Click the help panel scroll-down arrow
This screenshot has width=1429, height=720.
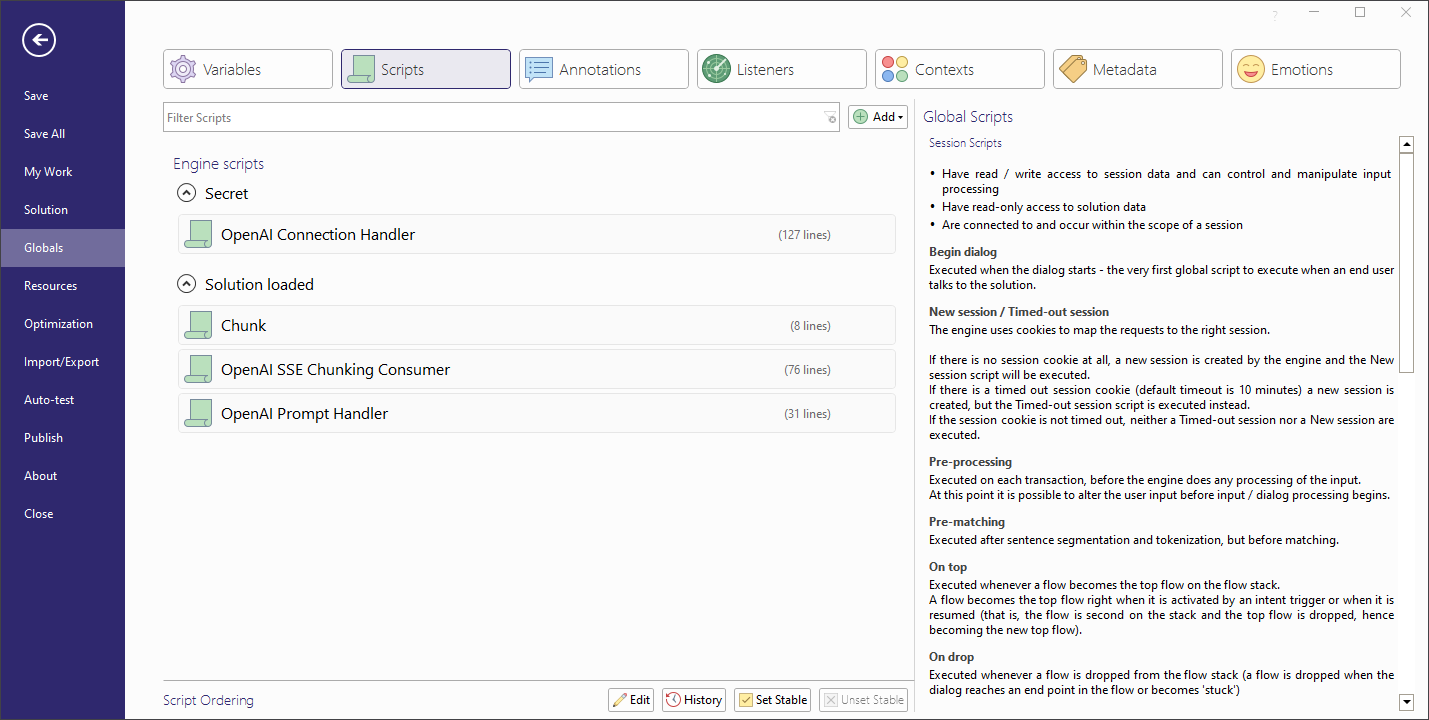pyautogui.click(x=1406, y=702)
